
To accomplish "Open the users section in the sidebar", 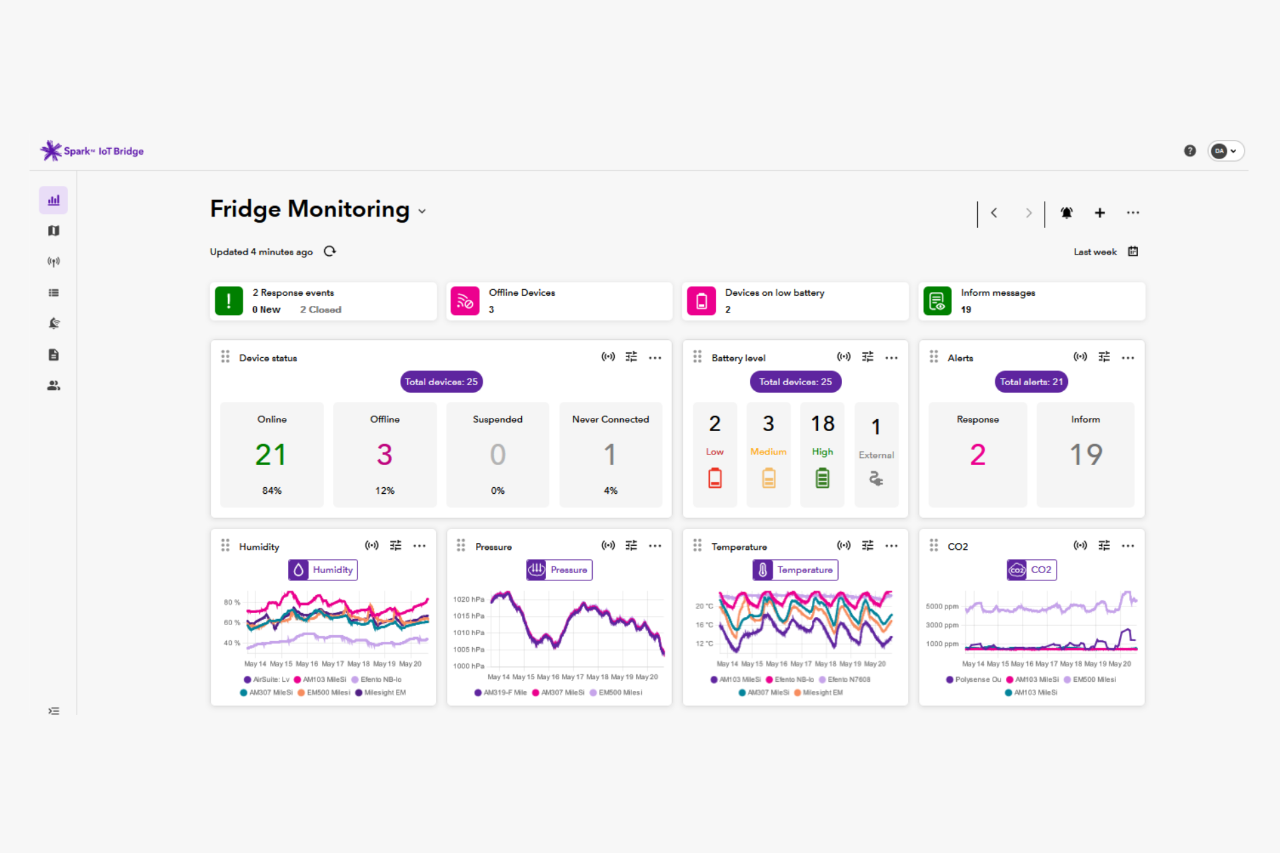I will click(x=53, y=385).
